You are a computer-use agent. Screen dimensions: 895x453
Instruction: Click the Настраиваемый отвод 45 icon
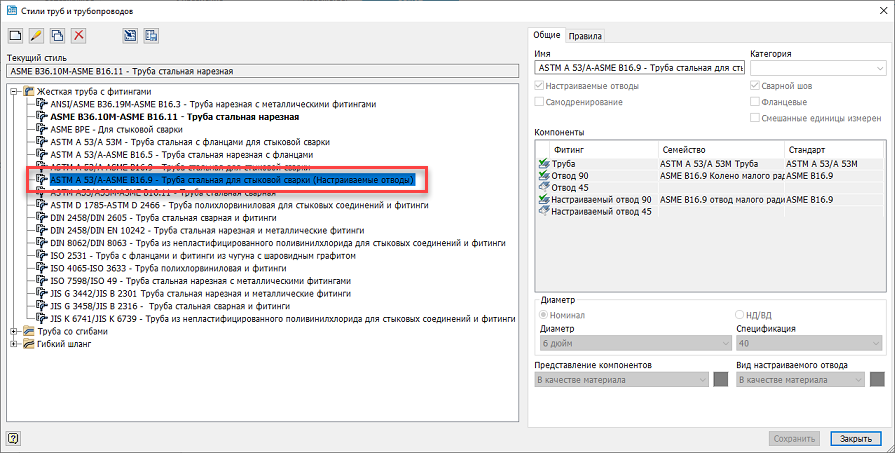click(x=543, y=212)
